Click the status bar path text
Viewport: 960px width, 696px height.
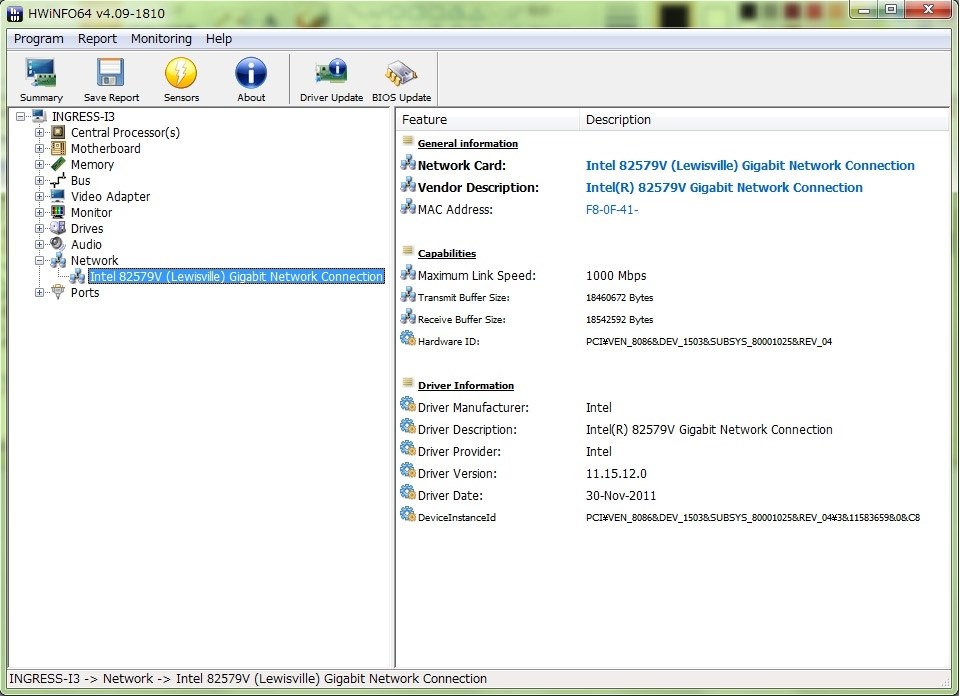tap(248, 678)
